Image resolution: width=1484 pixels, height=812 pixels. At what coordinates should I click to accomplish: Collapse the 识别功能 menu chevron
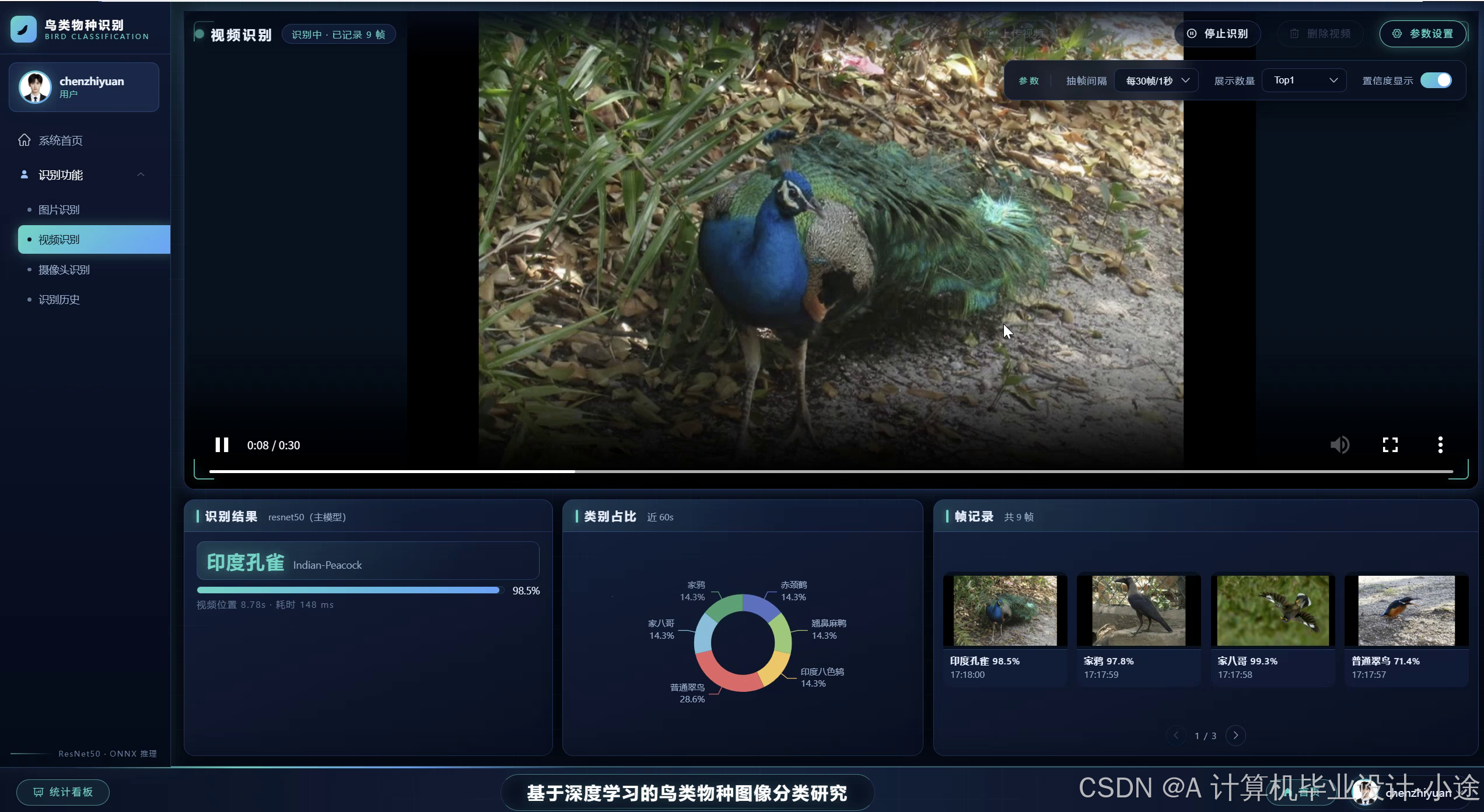tap(141, 174)
